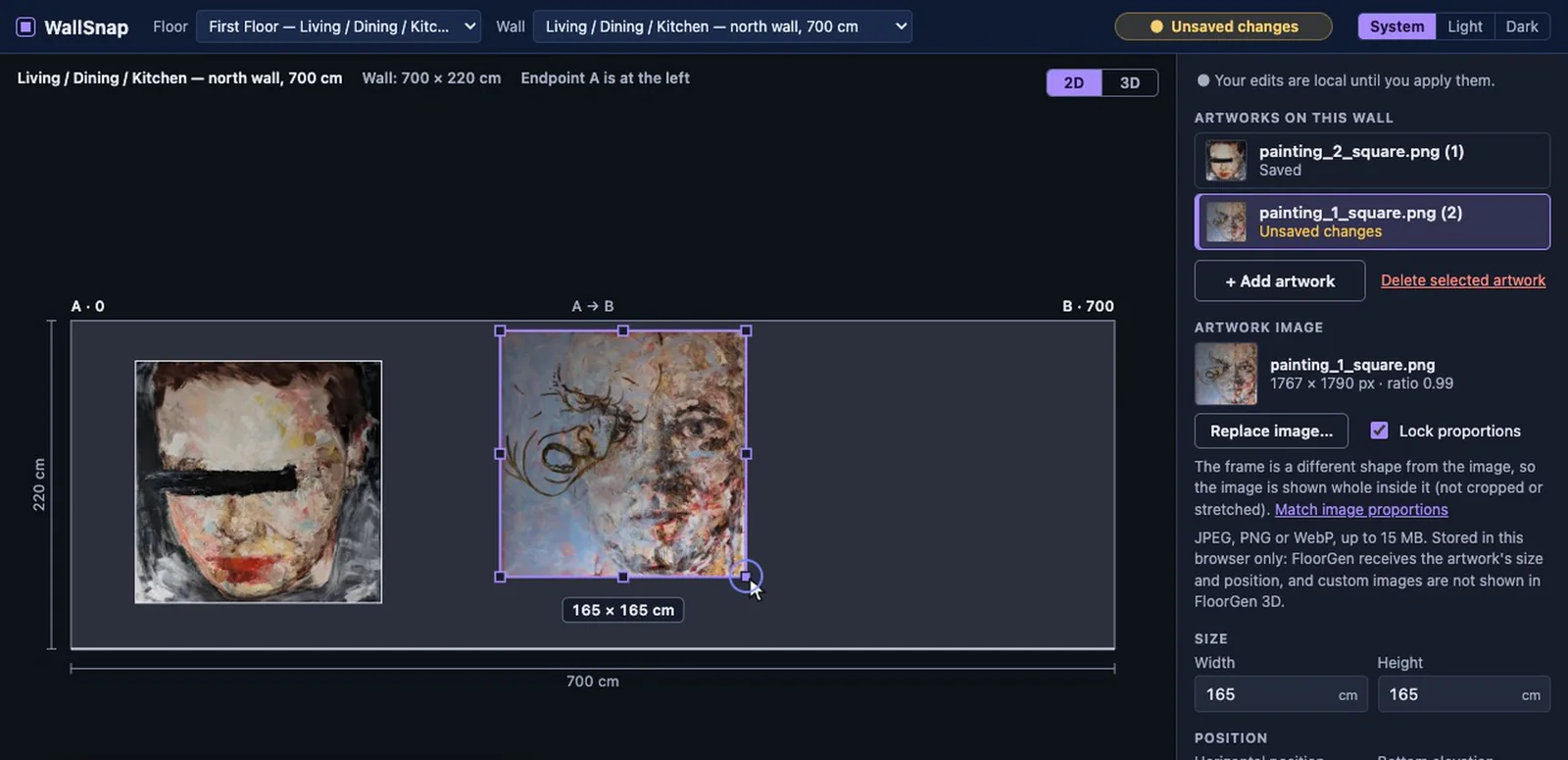Click the + Add artwork button
1568x760 pixels.
coord(1280,280)
